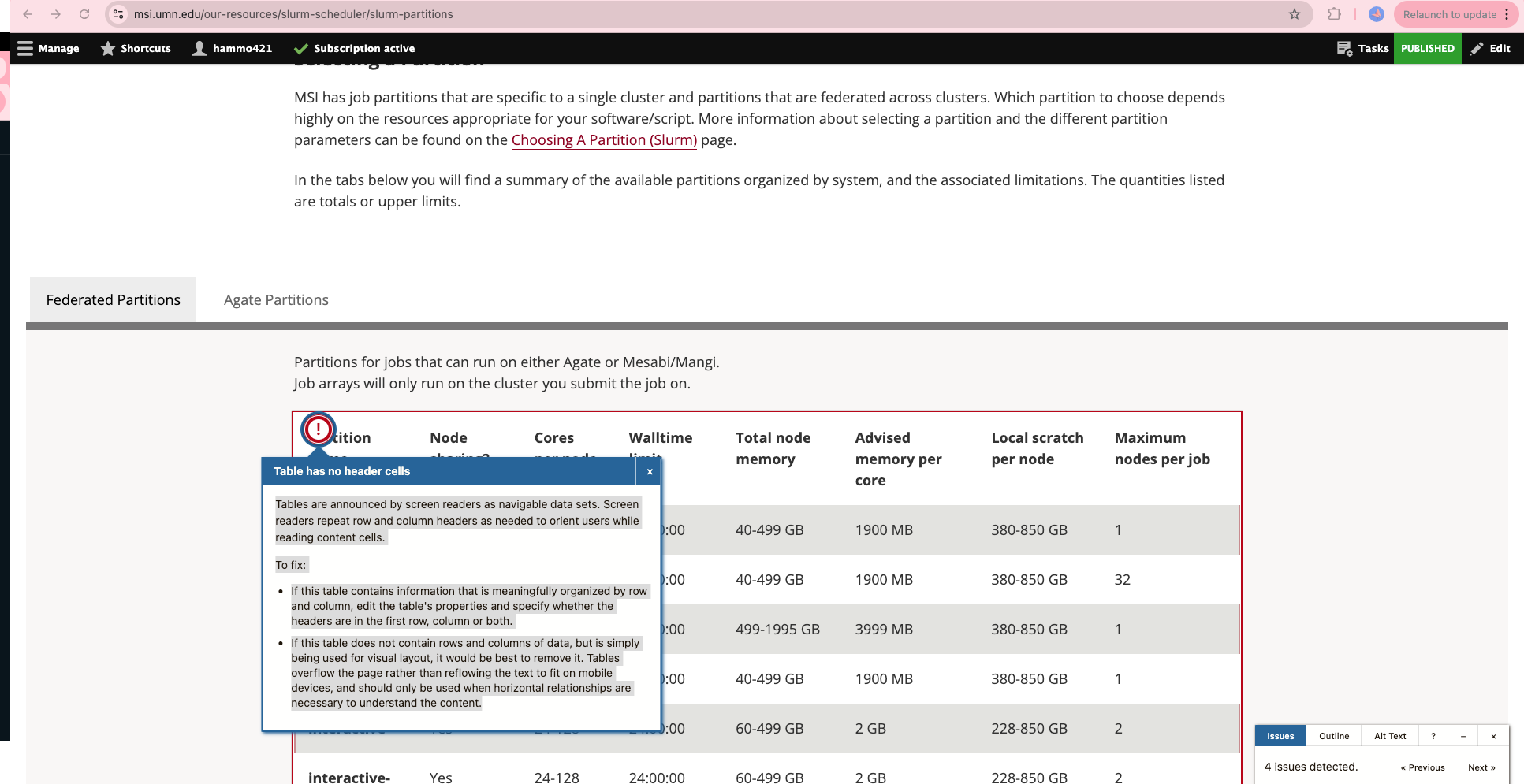Open the Manage hamburger menu

click(x=48, y=48)
